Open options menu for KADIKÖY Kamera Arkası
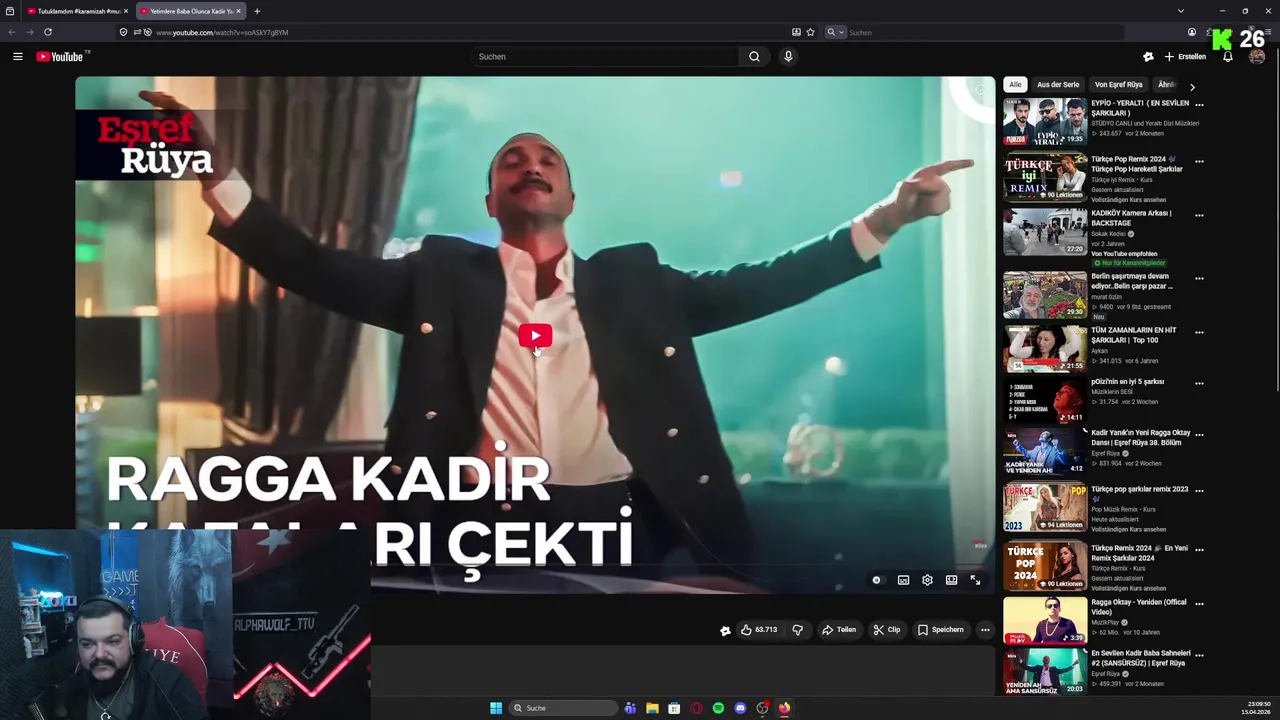The height and width of the screenshot is (720, 1280). pyautogui.click(x=1199, y=215)
